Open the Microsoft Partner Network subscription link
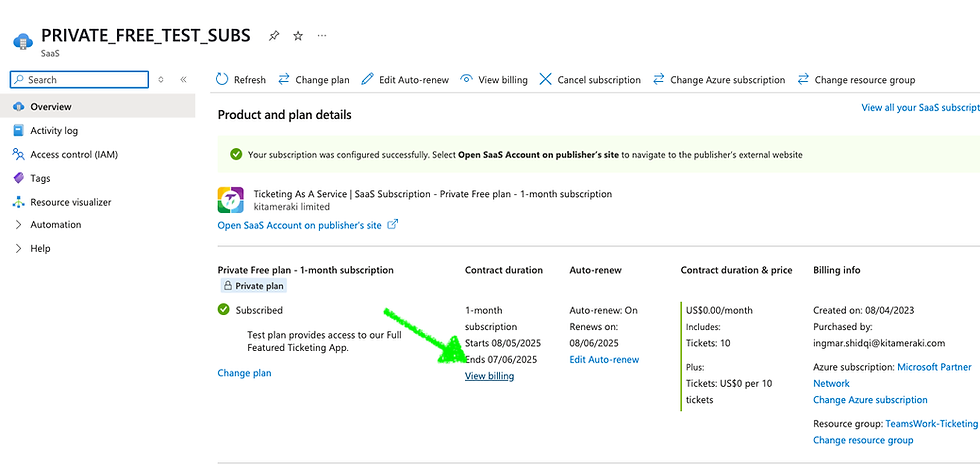980x464 pixels. pos(892,375)
